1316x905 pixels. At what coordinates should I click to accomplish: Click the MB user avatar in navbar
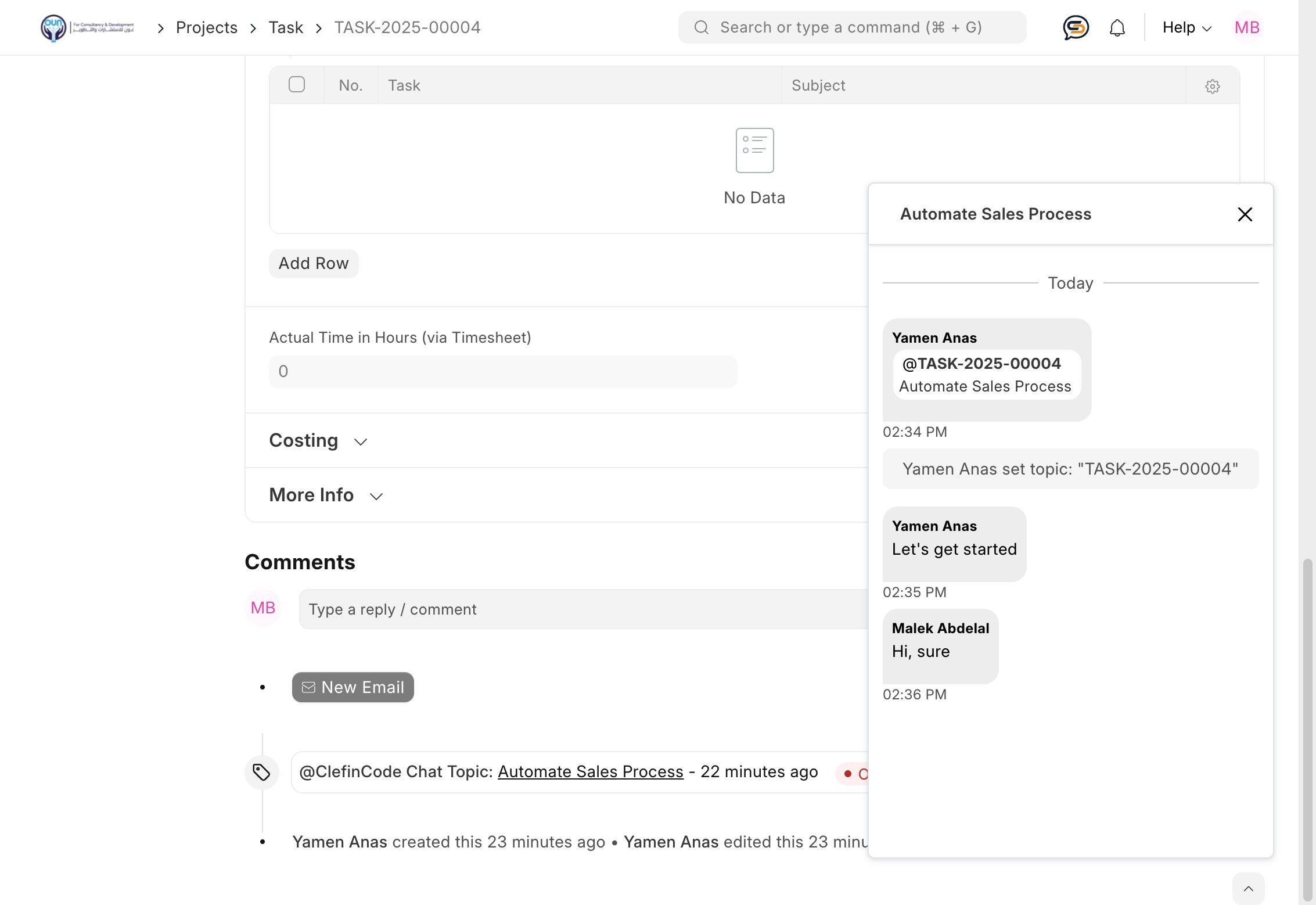click(x=1247, y=27)
